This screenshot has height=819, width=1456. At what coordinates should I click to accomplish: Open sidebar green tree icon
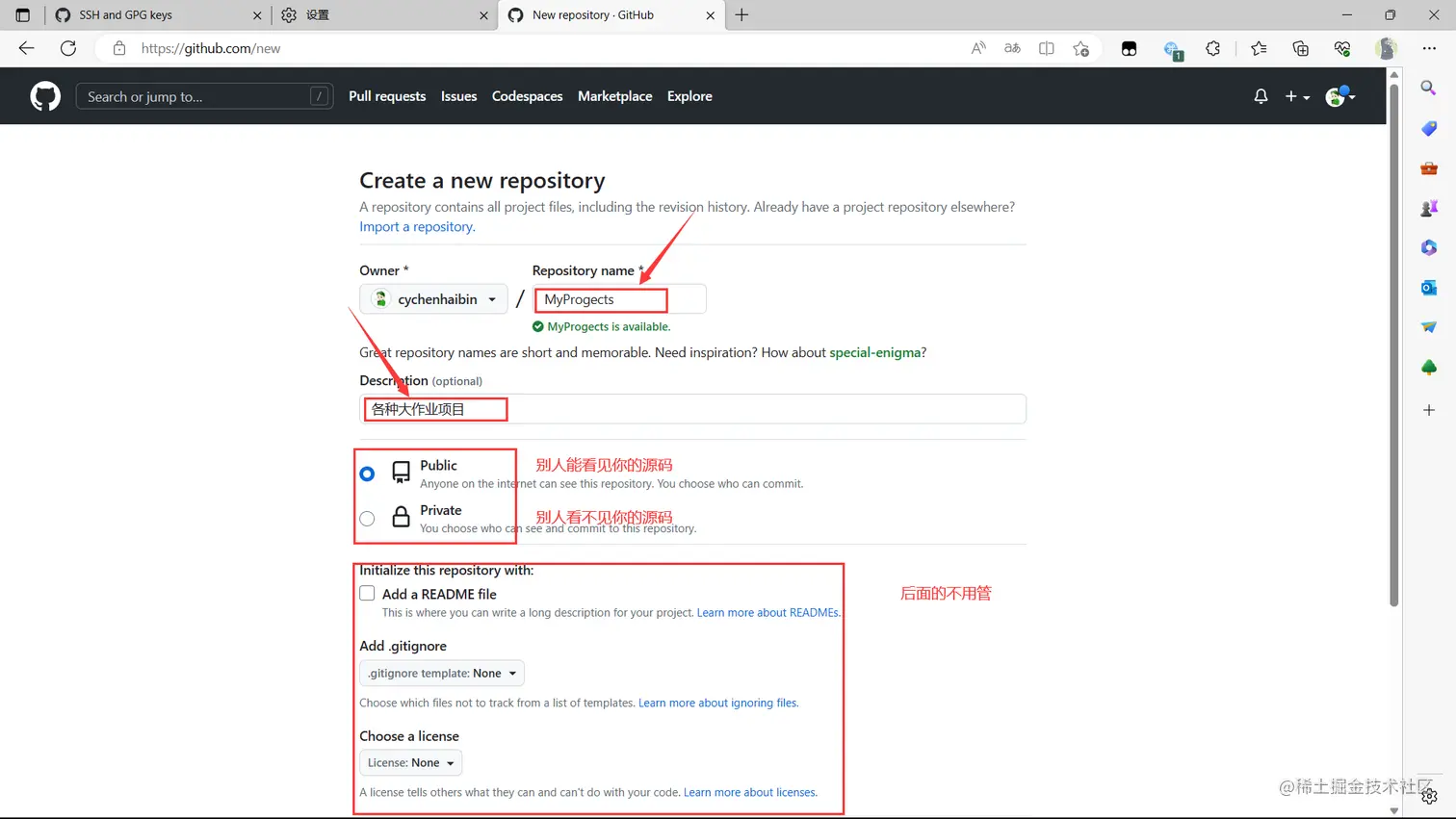(1429, 368)
